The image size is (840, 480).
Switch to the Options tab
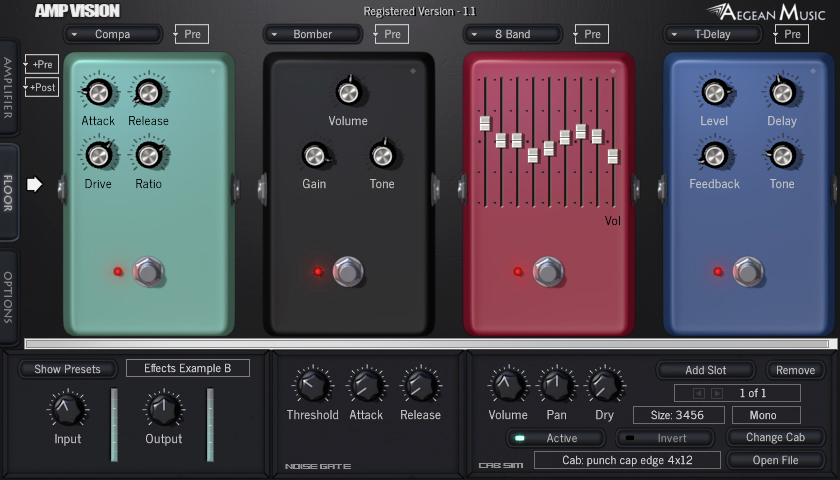(x=8, y=297)
